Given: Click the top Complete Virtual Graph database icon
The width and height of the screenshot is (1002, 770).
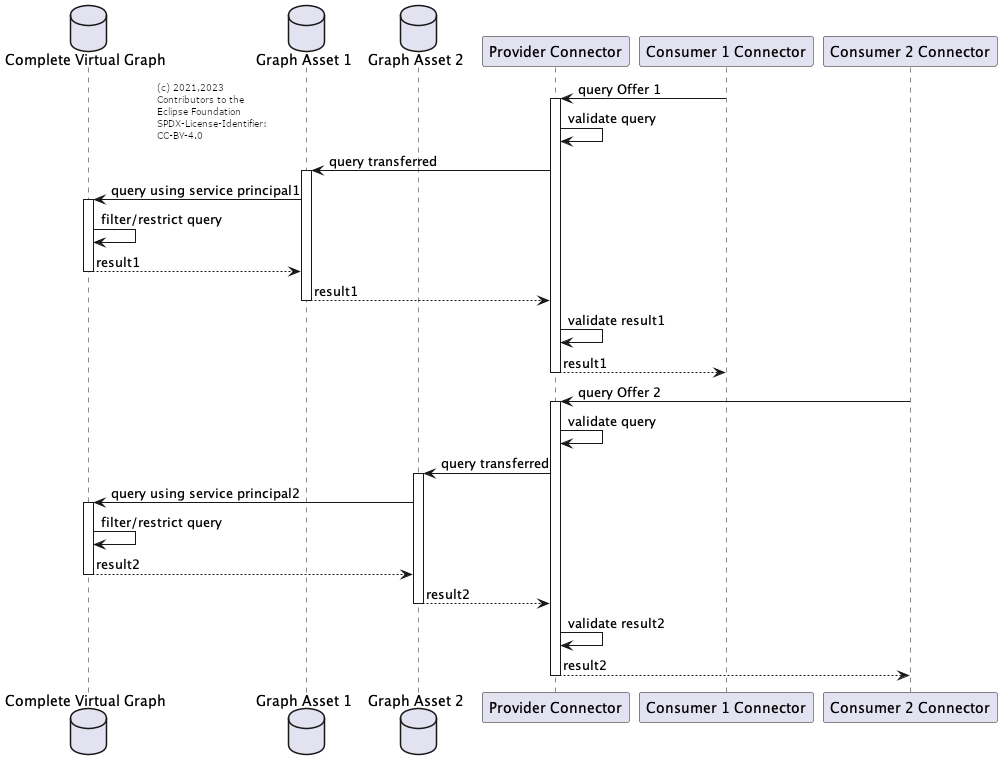Looking at the screenshot, I should coord(88,26).
